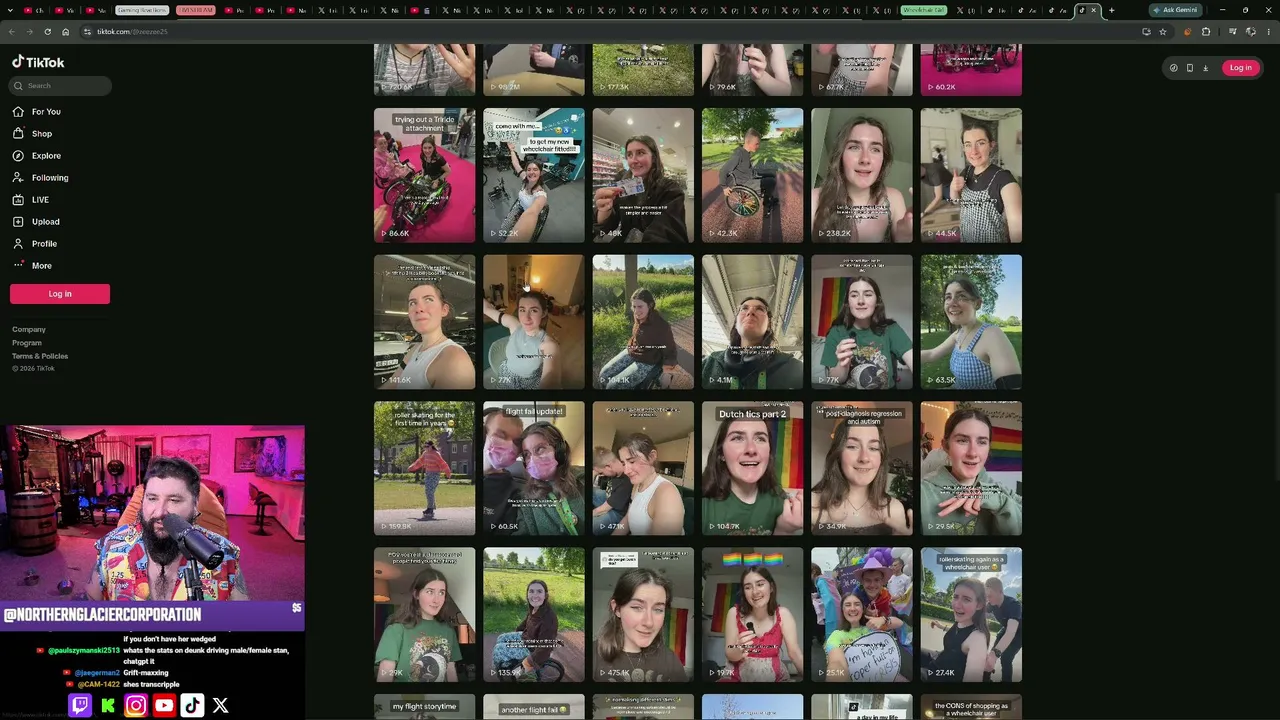This screenshot has width=1280, height=720.
Task: Play the video with 44.5K views
Action: tap(971, 175)
